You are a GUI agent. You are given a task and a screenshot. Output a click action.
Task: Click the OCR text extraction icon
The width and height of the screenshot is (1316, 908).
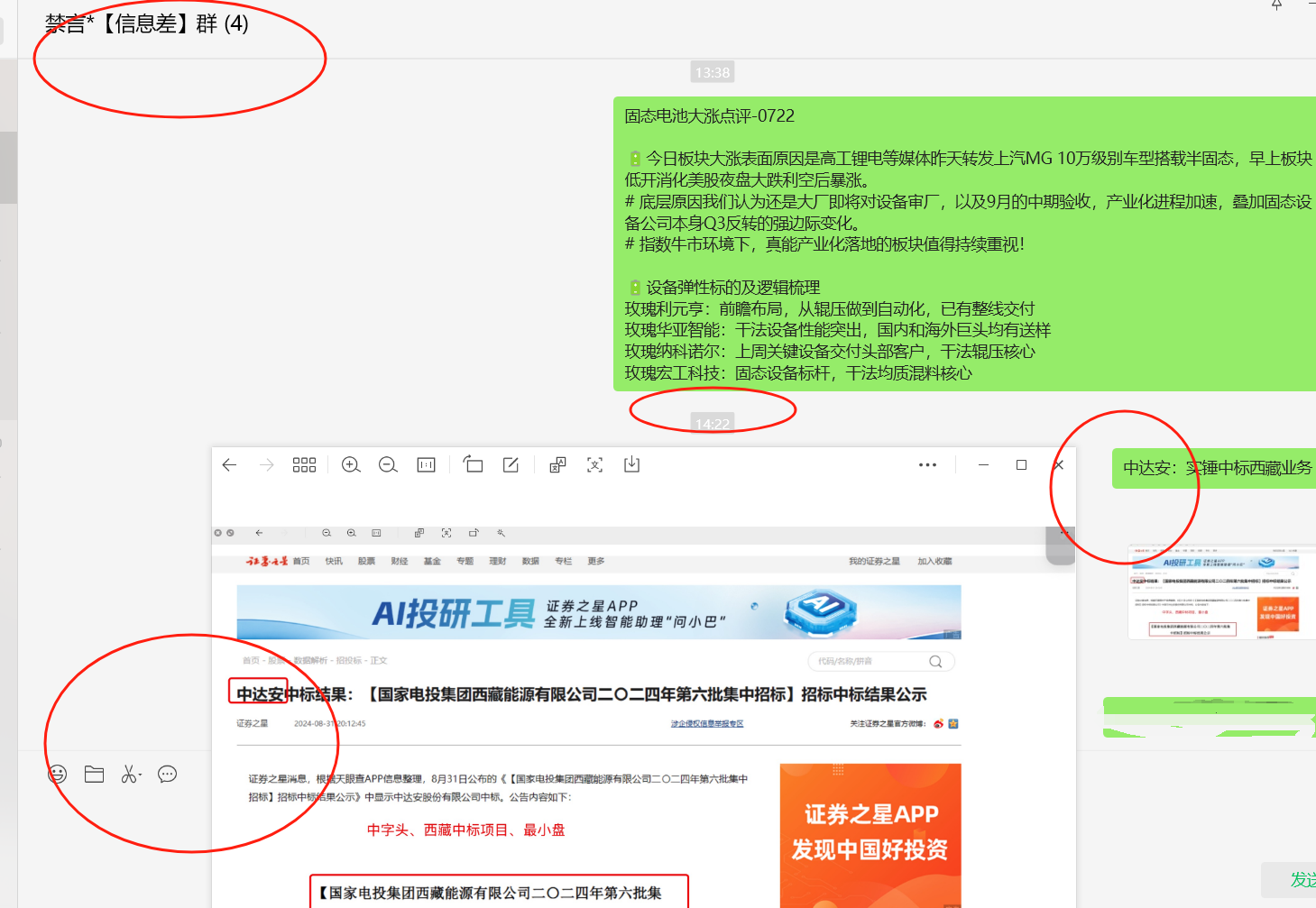coord(595,464)
